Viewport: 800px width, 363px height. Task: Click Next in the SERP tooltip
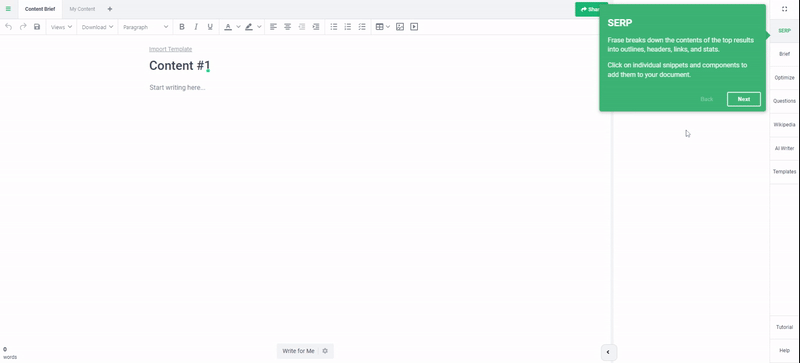click(744, 99)
